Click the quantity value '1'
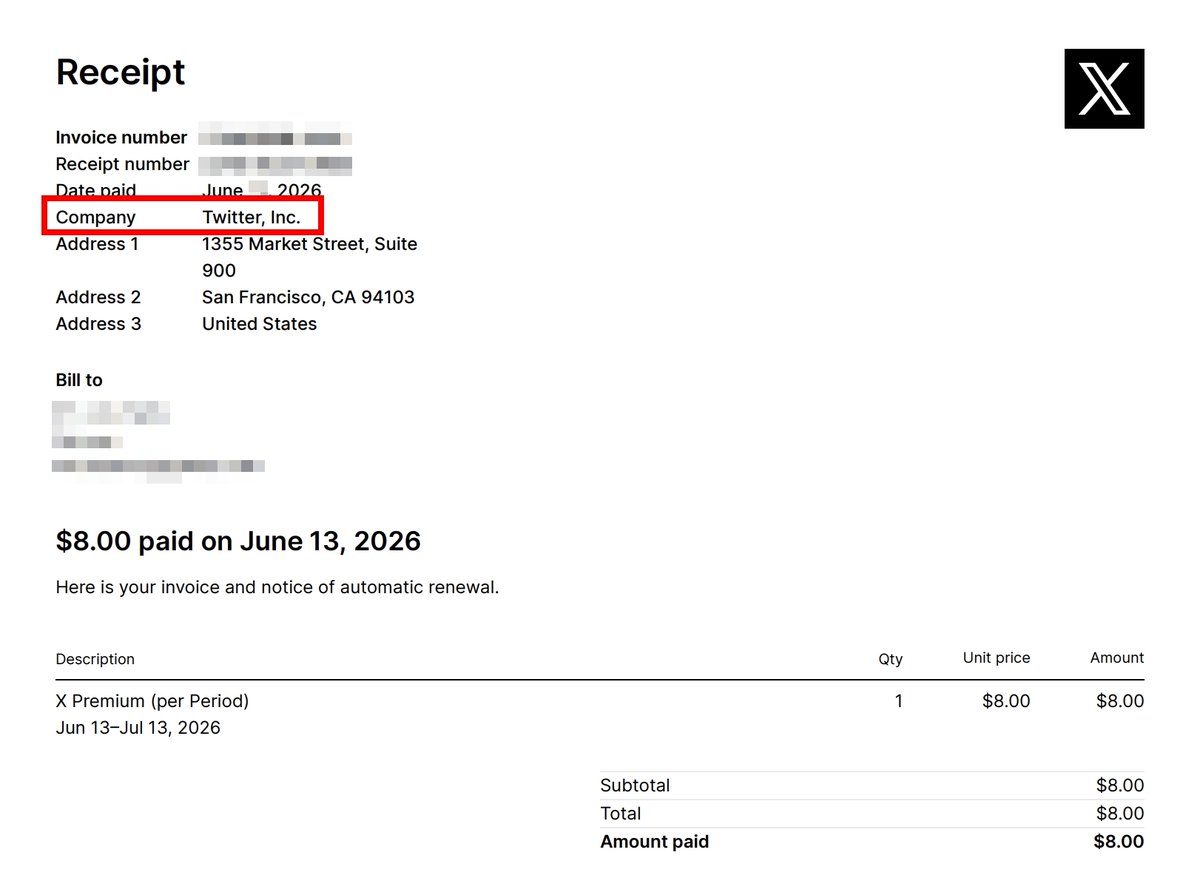 point(898,701)
